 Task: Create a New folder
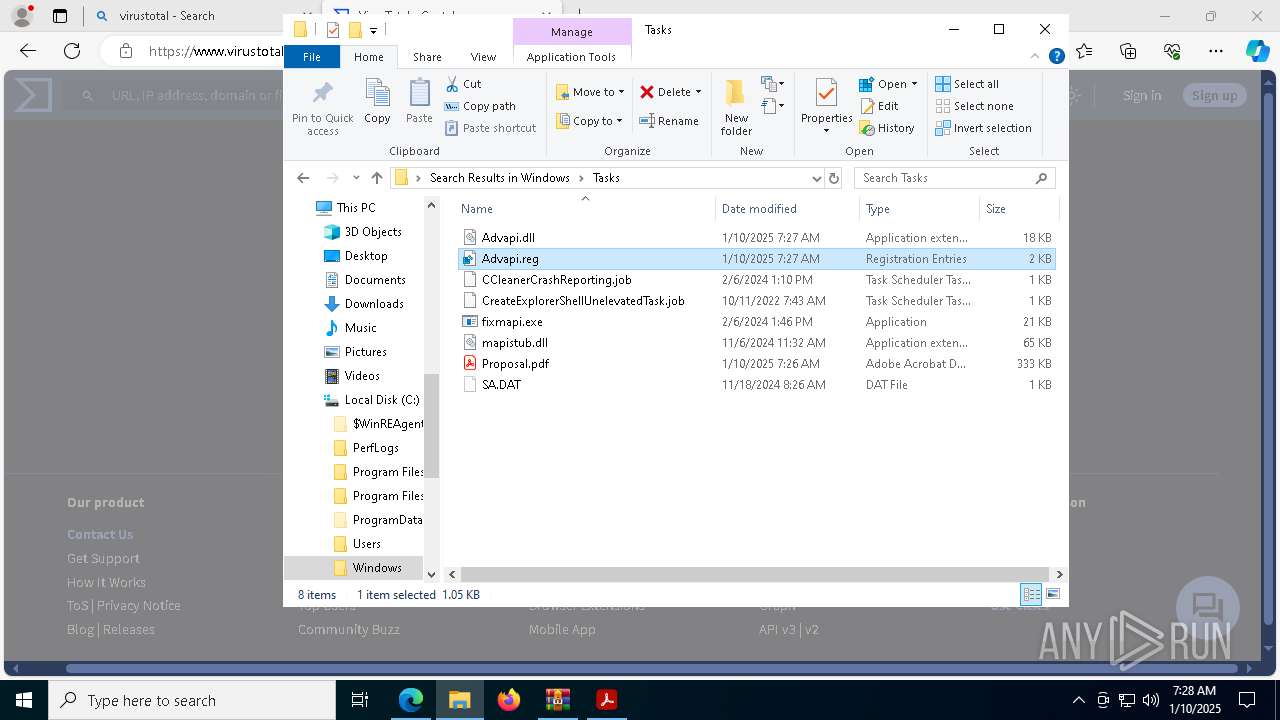[x=736, y=107]
